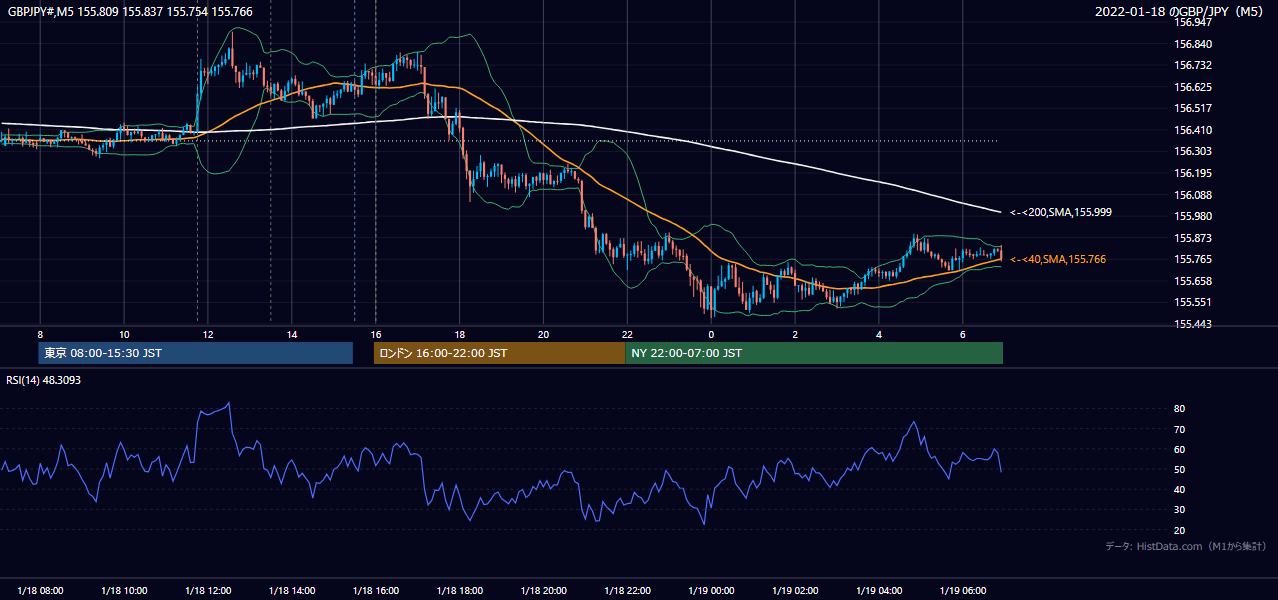Click price axis label 156.410
The height and width of the screenshot is (600, 1278).
1192,130
